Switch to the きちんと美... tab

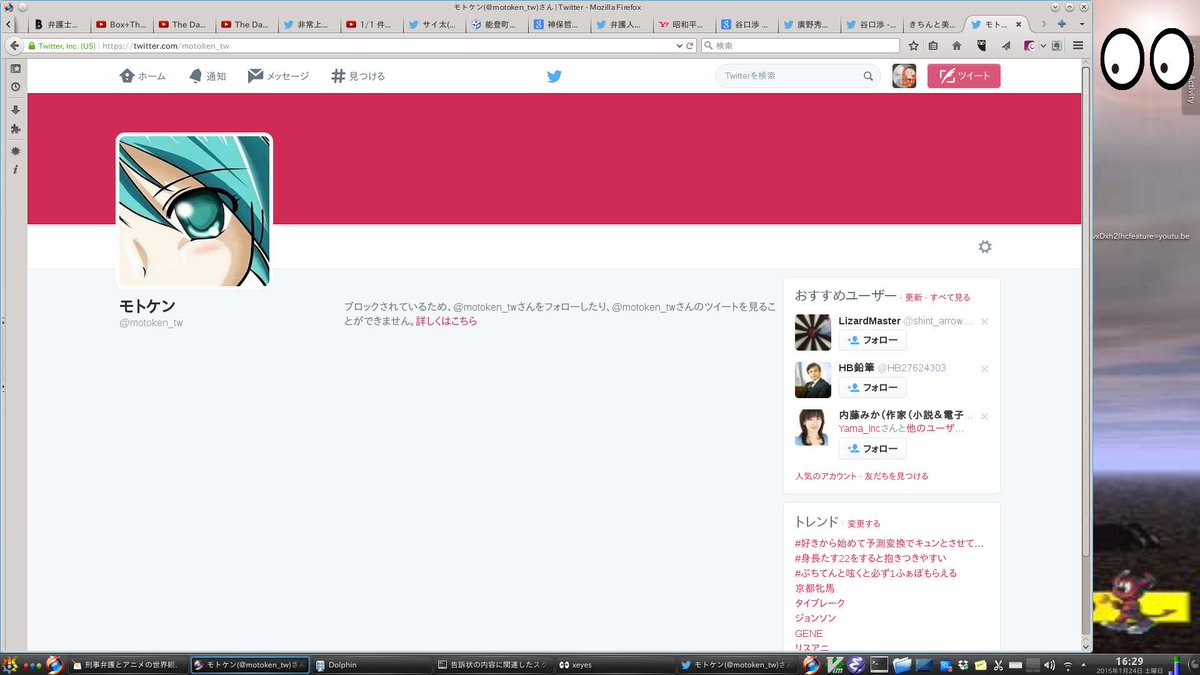click(x=933, y=23)
